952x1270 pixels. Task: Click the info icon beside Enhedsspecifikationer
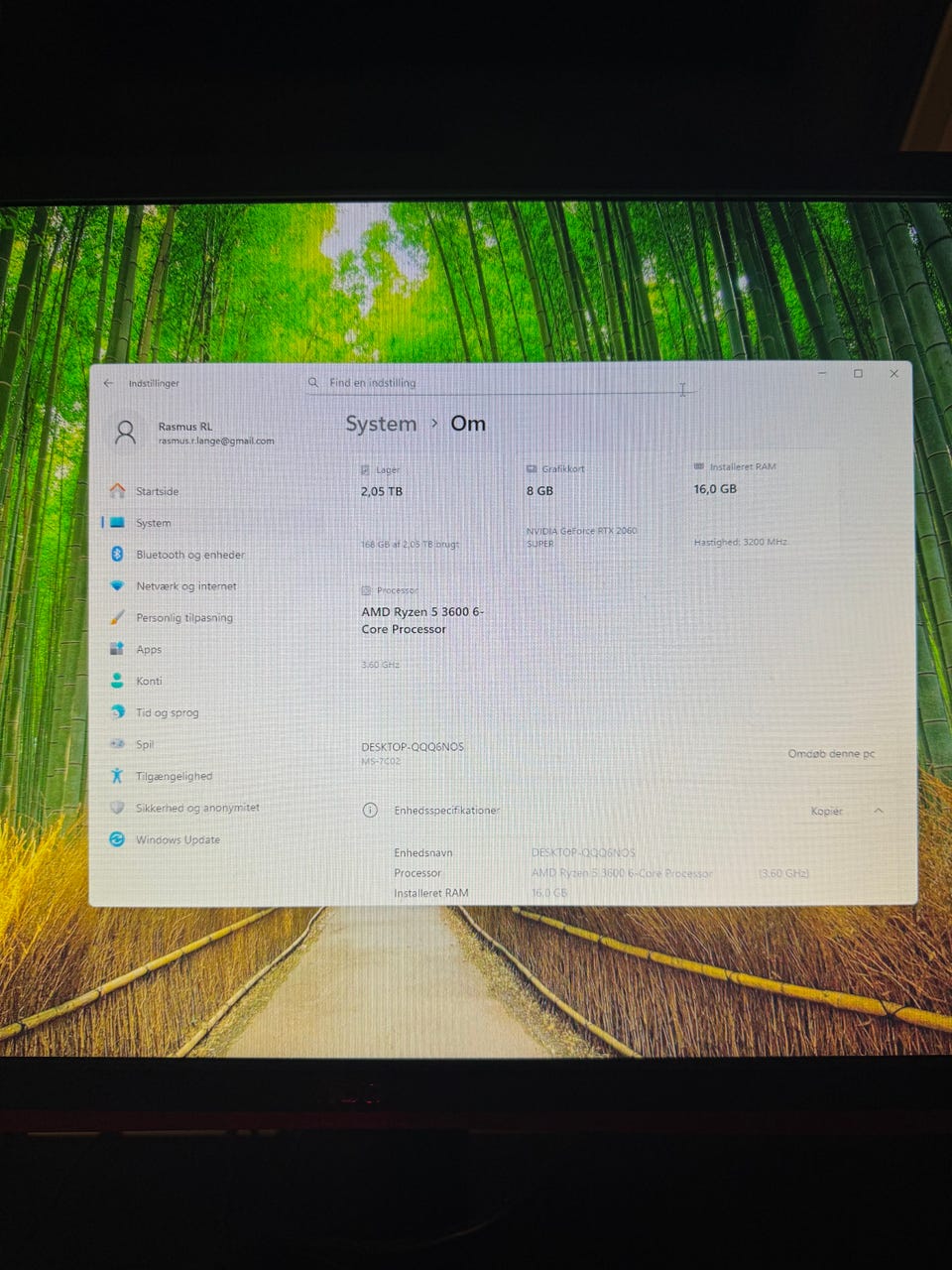pos(370,810)
